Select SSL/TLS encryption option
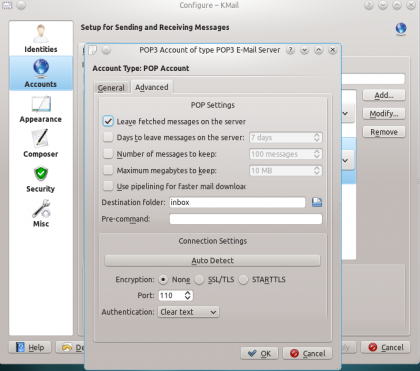The height and width of the screenshot is (371, 420). pyautogui.click(x=199, y=280)
